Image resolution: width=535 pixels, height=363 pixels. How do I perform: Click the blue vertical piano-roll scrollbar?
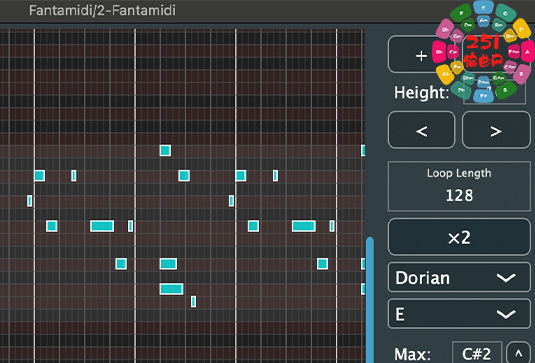pyautogui.click(x=370, y=300)
